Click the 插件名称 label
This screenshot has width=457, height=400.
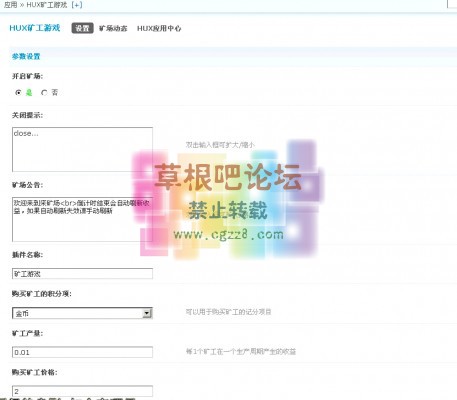[27, 255]
